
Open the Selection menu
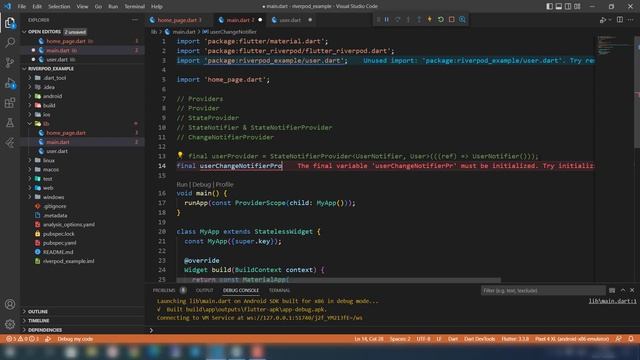coord(59,7)
